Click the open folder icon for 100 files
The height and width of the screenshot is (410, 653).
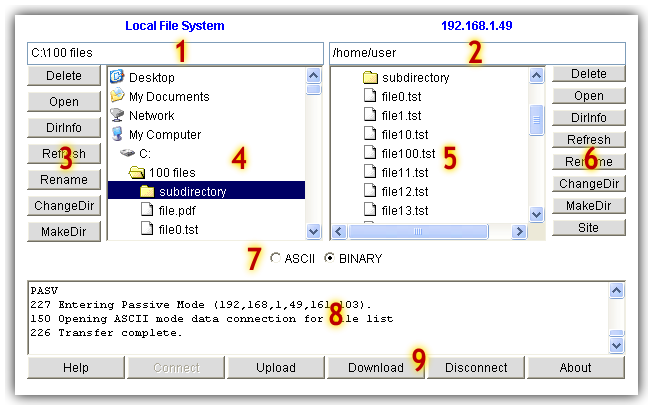[137, 172]
